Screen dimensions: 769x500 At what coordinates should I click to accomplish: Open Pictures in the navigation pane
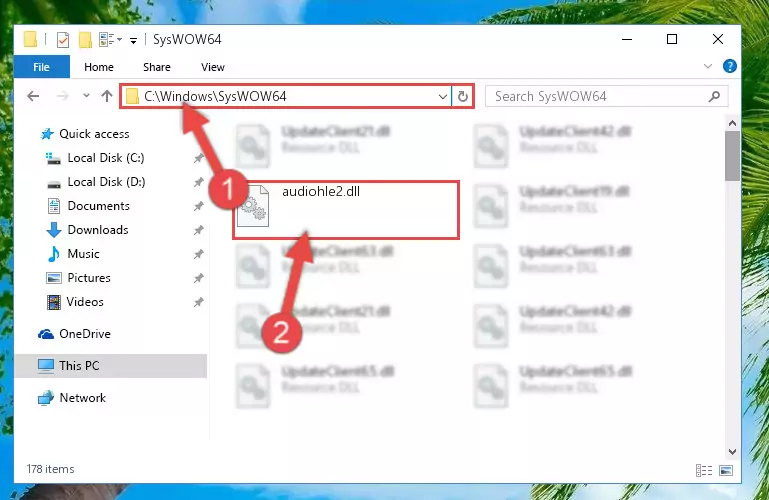click(x=89, y=278)
